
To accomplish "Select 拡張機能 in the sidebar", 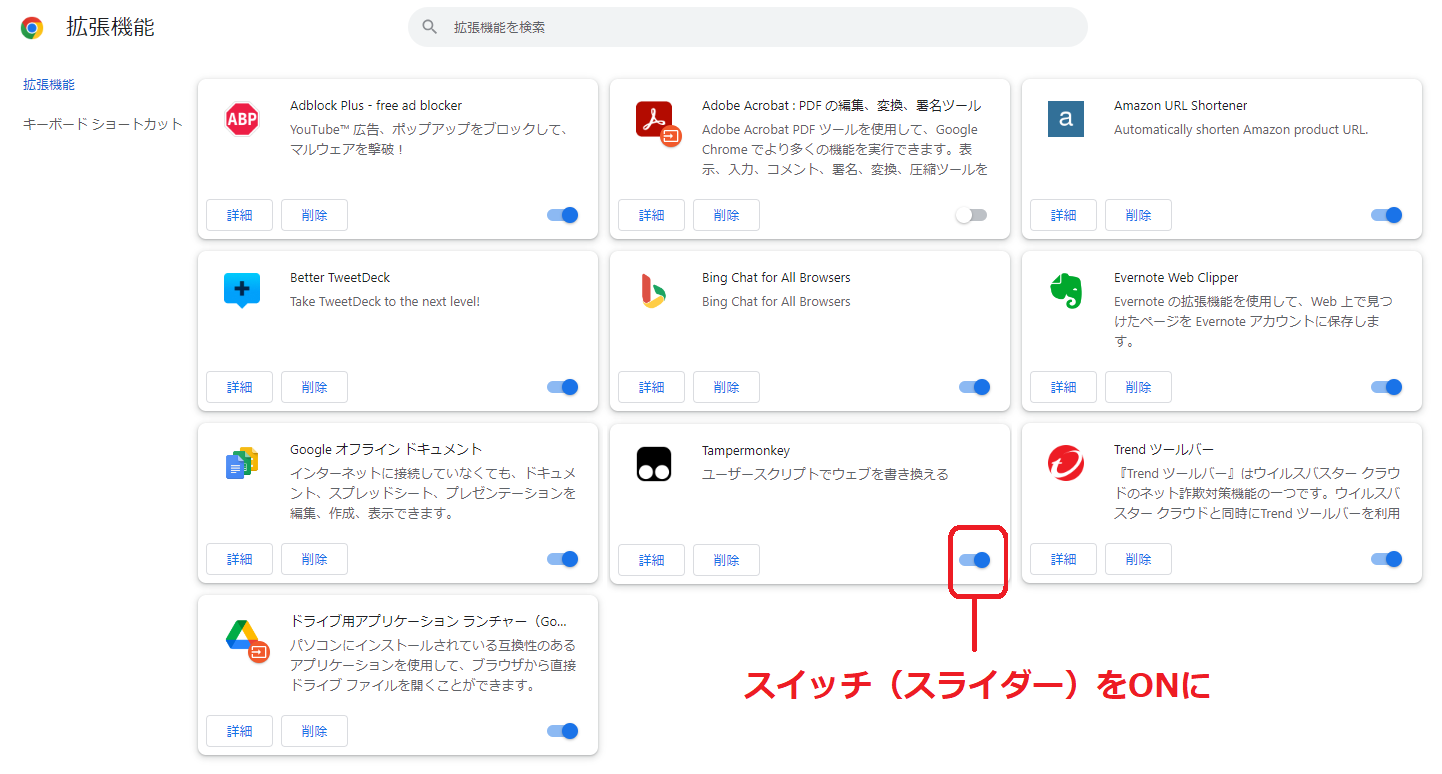I will click(x=48, y=84).
